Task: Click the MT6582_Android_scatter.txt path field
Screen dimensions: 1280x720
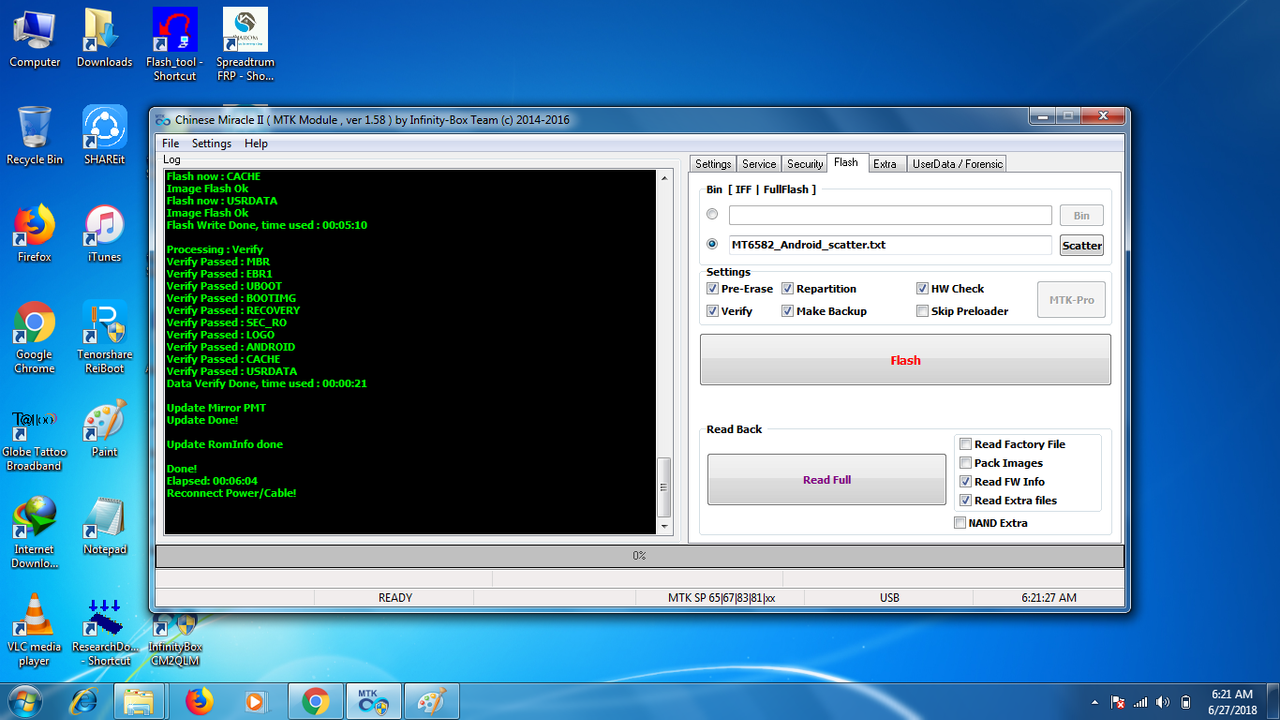Action: coord(890,245)
